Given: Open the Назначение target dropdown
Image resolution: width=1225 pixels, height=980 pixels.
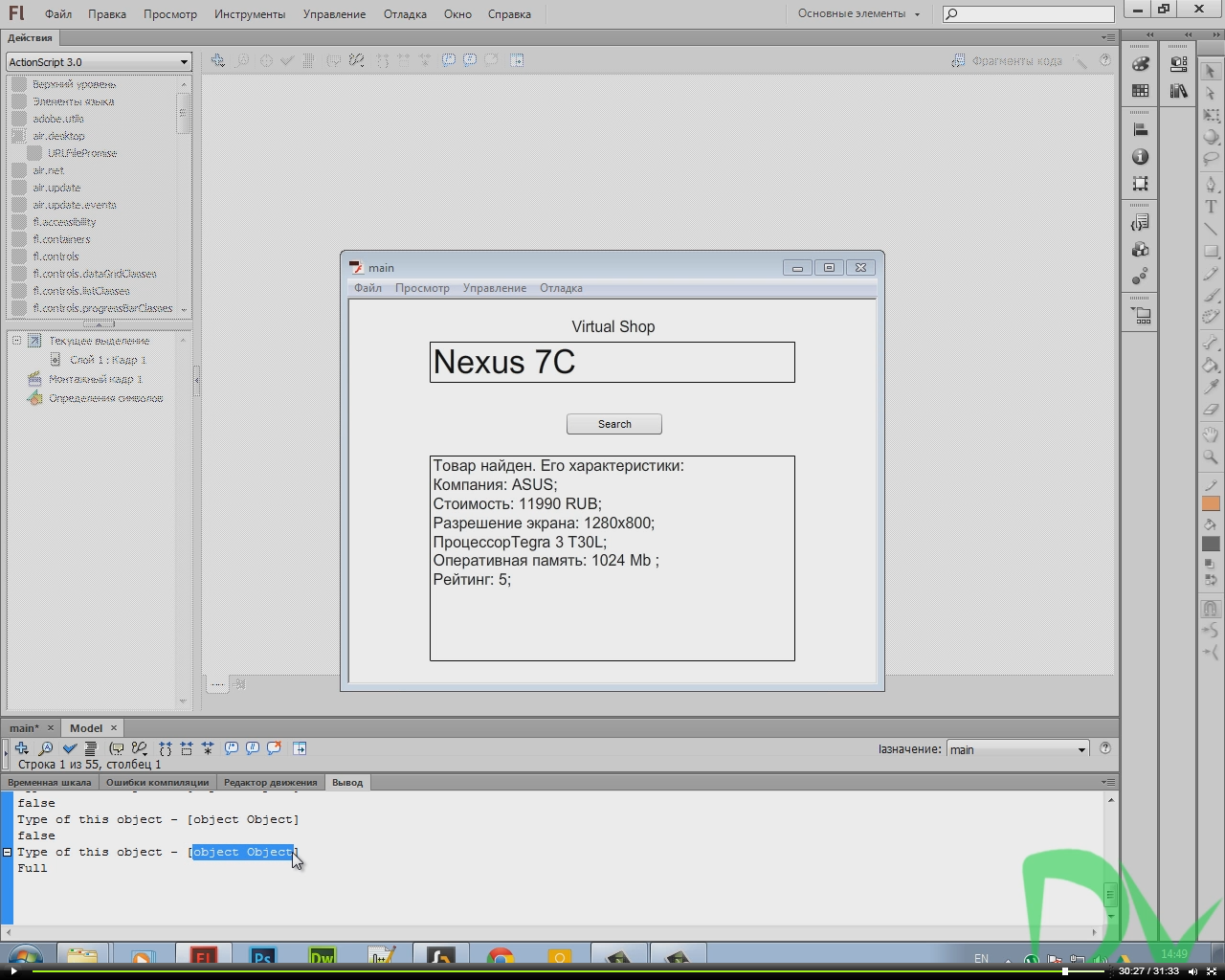Looking at the screenshot, I should 1017,749.
